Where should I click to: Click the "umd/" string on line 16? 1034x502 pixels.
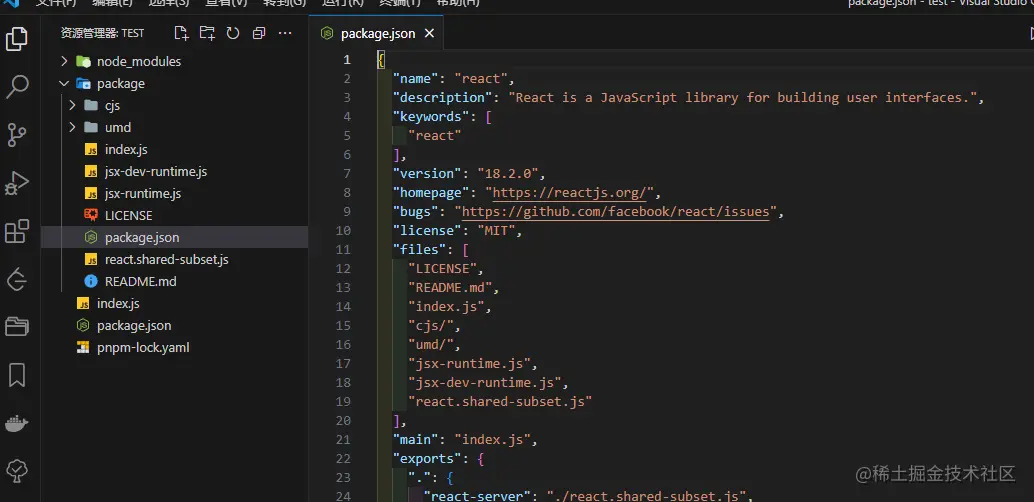[431, 345]
